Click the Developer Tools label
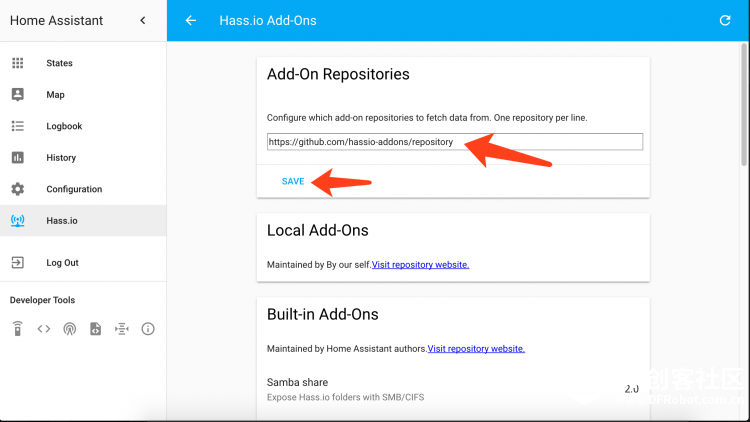The image size is (750, 422). point(43,300)
